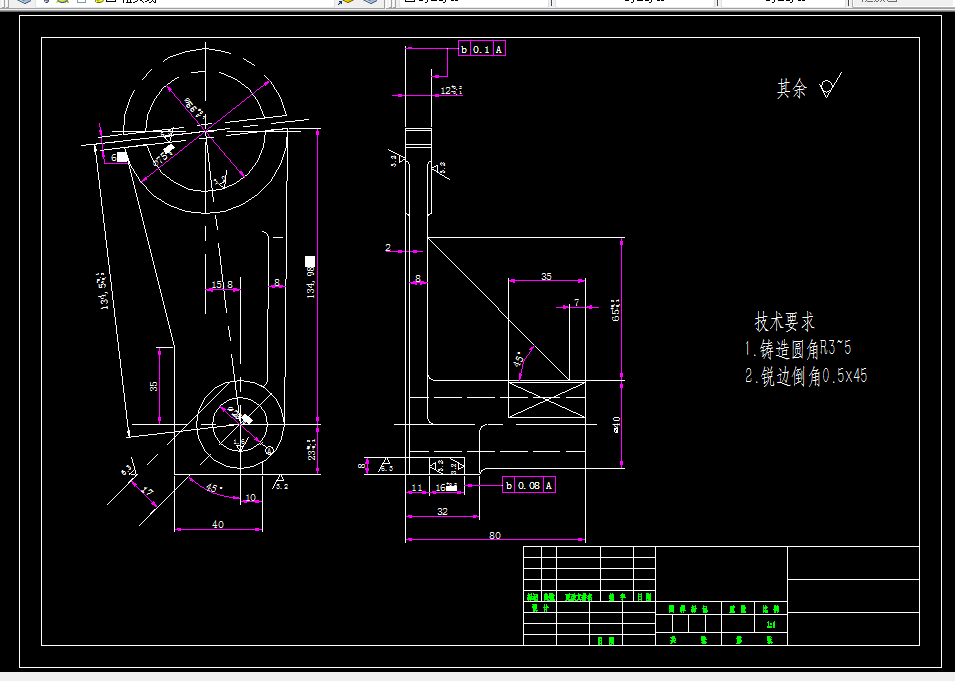The height and width of the screenshot is (681, 955).
Task: Click the yellow toolbar icon left of the dropdowns
Action: pos(345,5)
